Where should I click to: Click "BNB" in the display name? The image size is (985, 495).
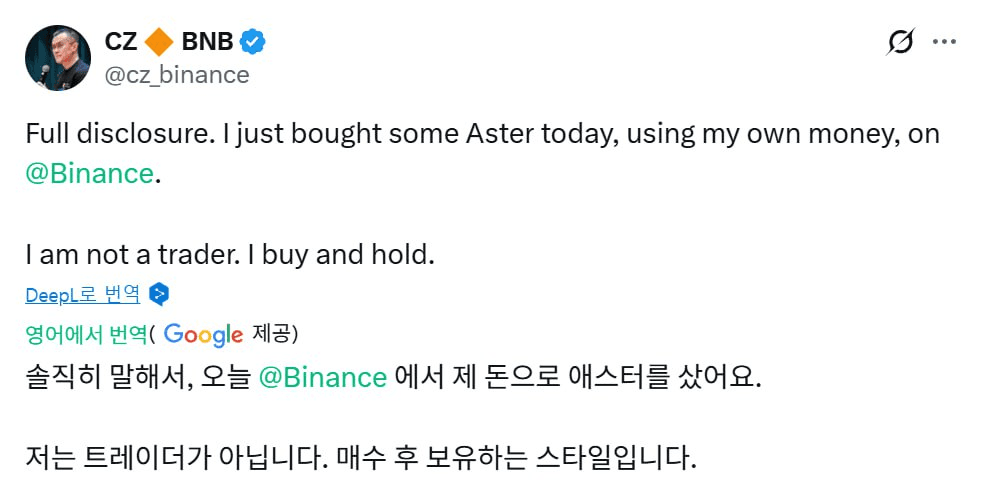207,42
